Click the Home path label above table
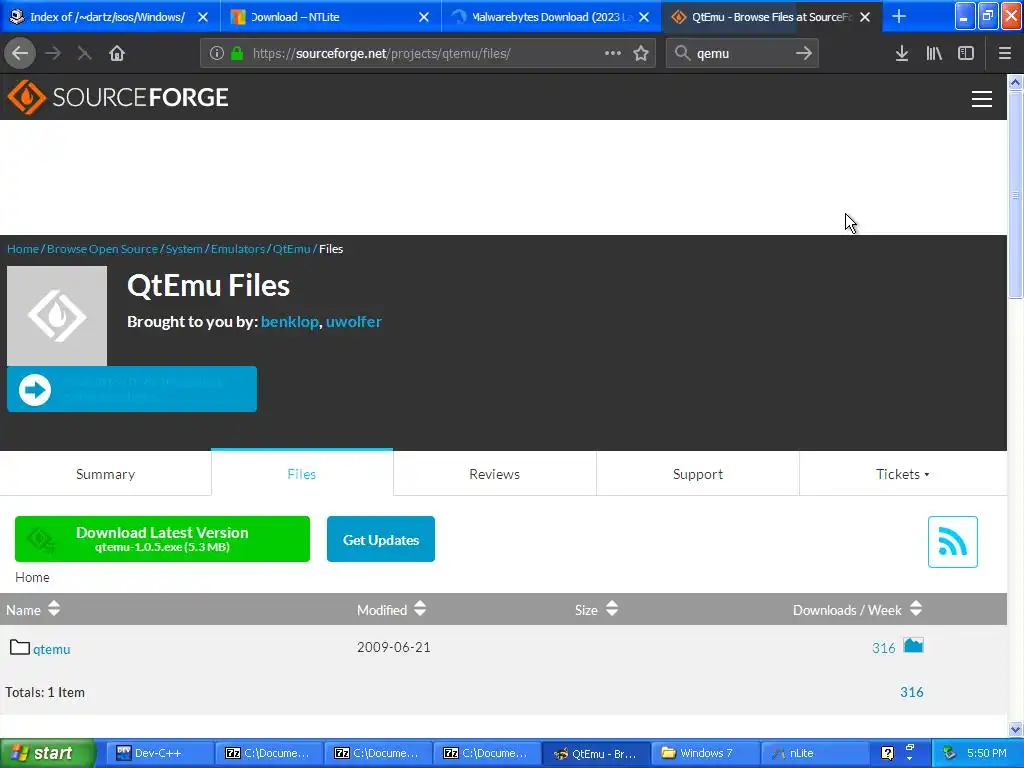This screenshot has width=1024, height=768. (32, 577)
